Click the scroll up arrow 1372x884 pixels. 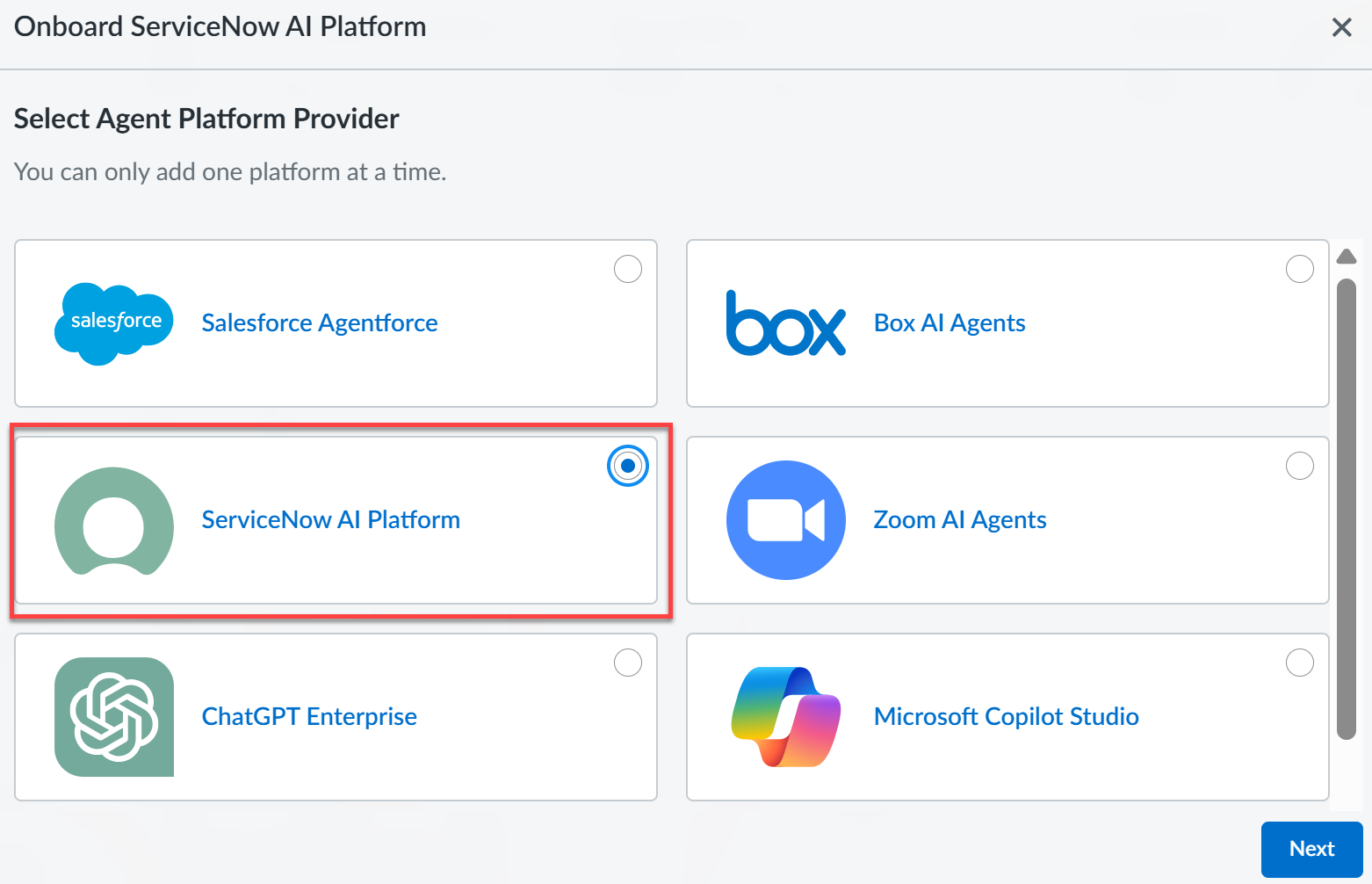(x=1347, y=257)
